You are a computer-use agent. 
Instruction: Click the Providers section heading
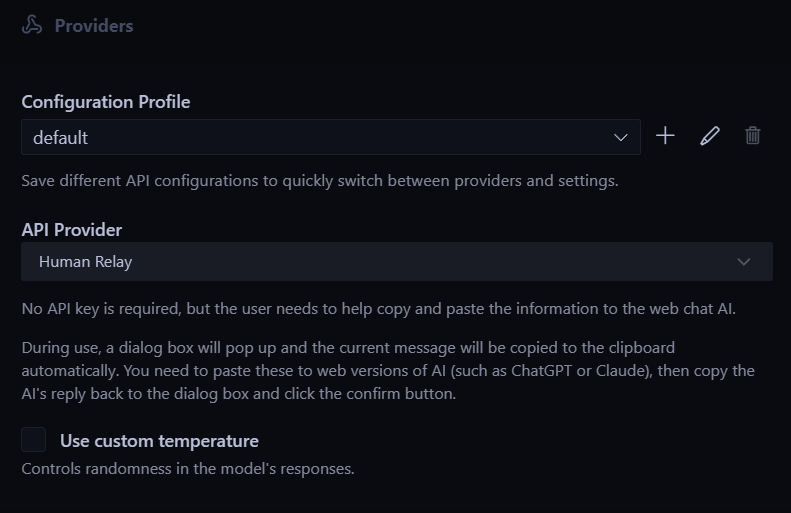point(94,26)
